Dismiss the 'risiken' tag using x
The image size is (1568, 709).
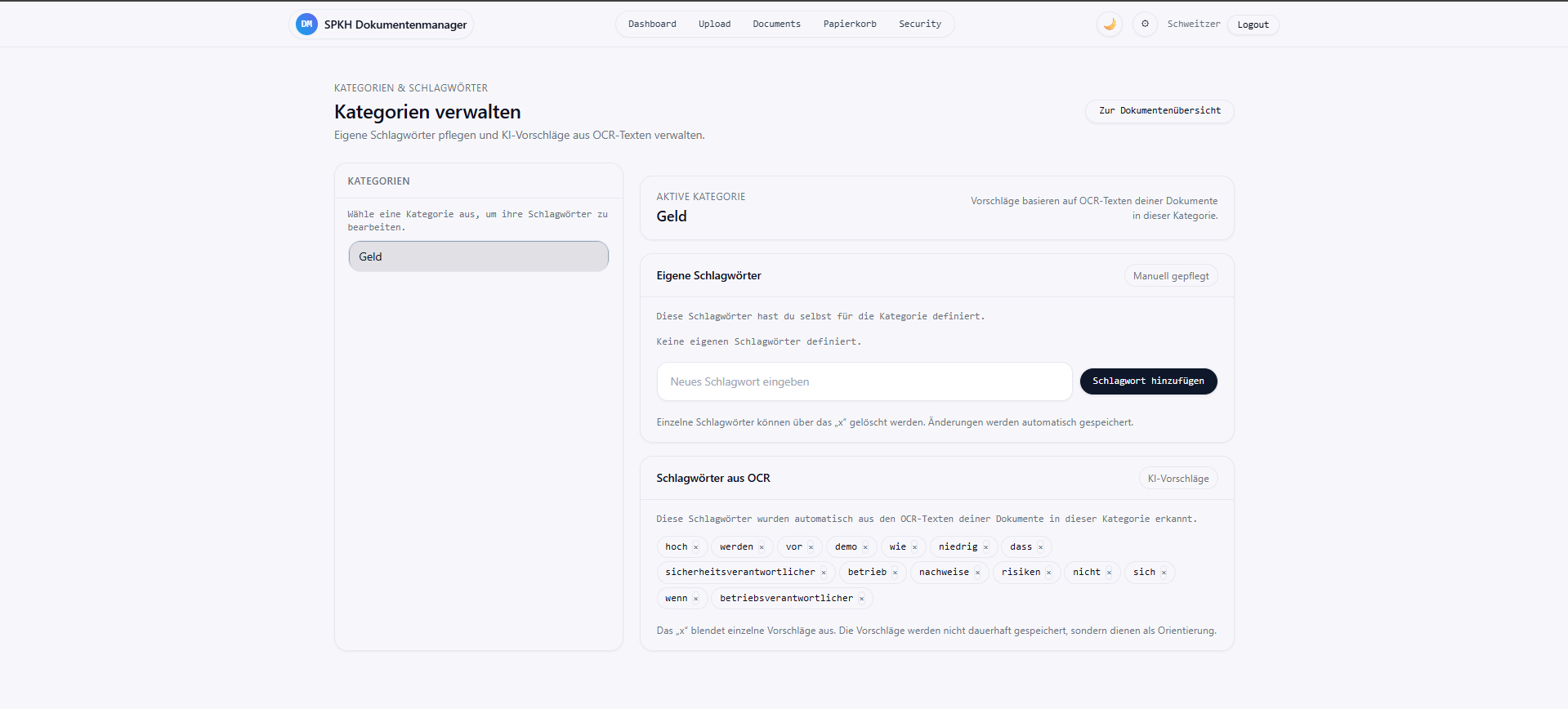pyautogui.click(x=1049, y=573)
